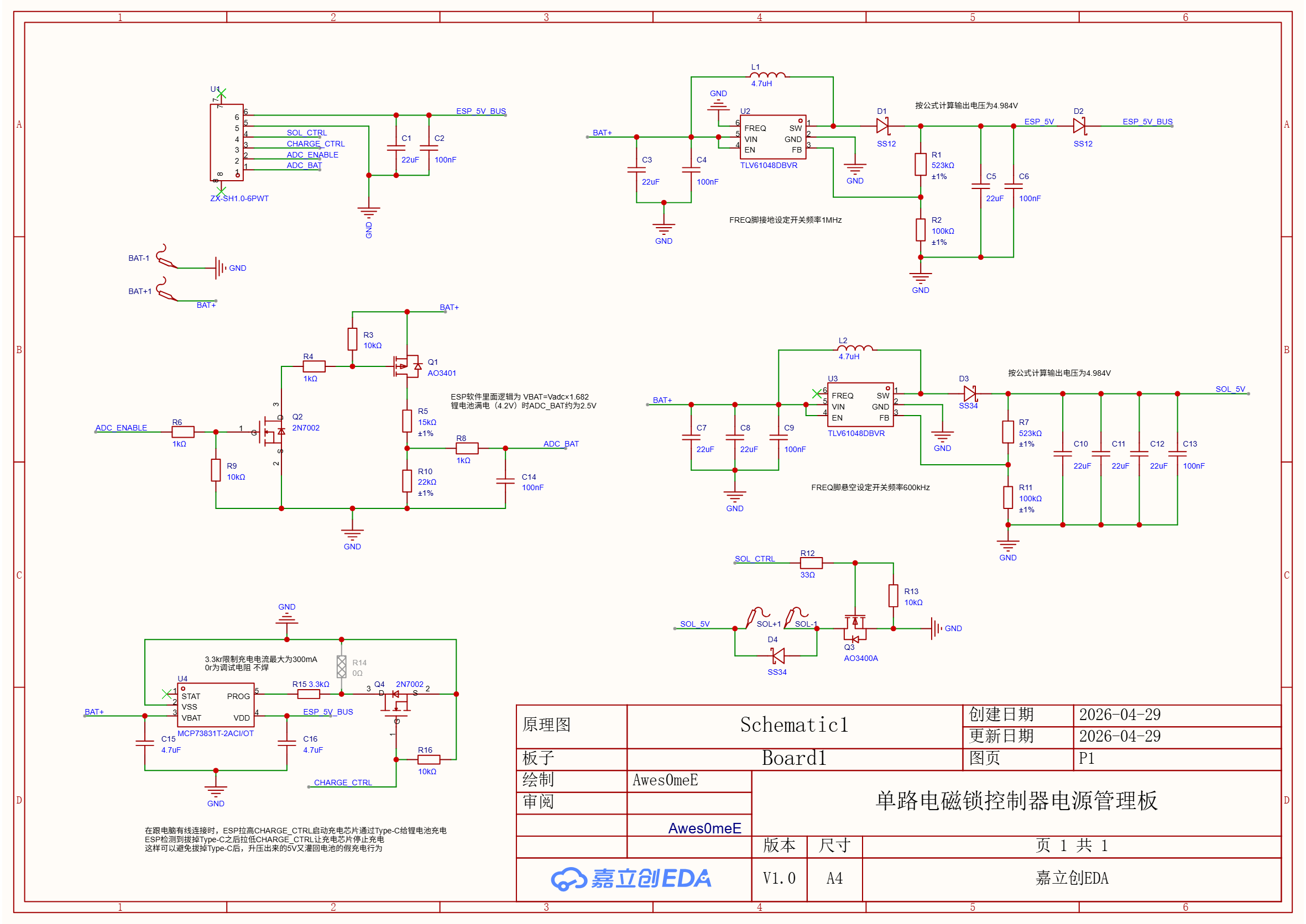Select the R16 10kΩ resistor symbol

[429, 759]
